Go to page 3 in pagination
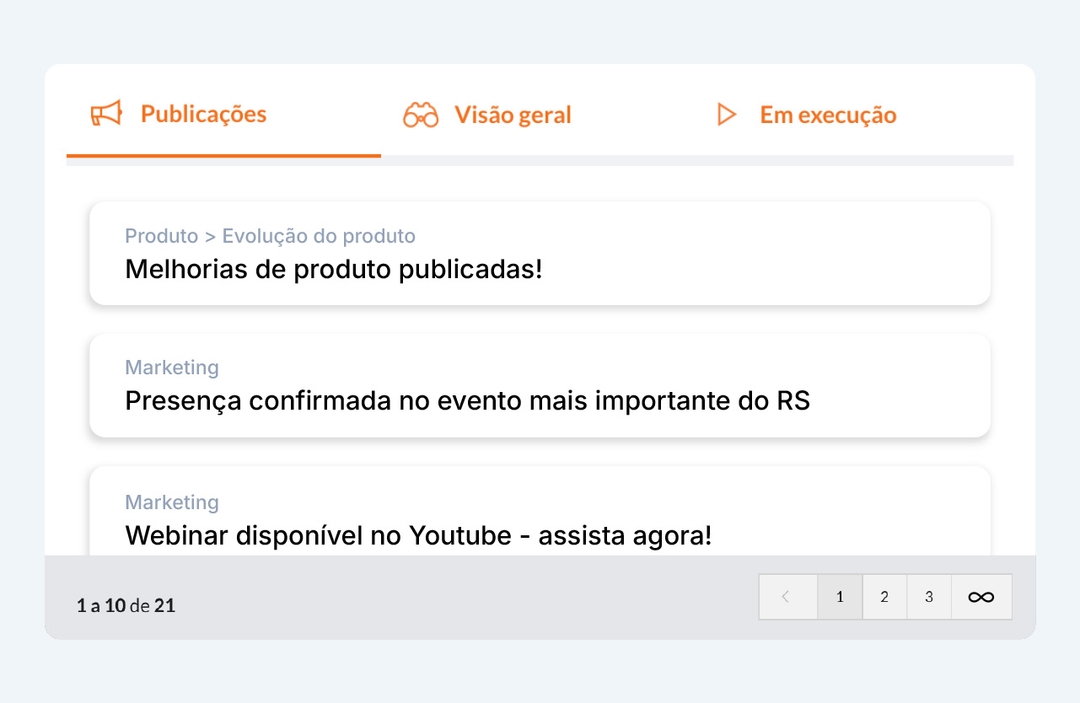 929,597
